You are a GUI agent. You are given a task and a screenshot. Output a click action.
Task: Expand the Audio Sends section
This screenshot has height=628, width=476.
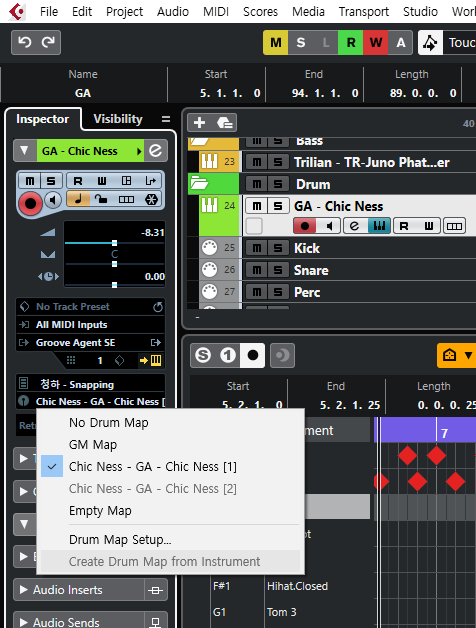pos(24,622)
